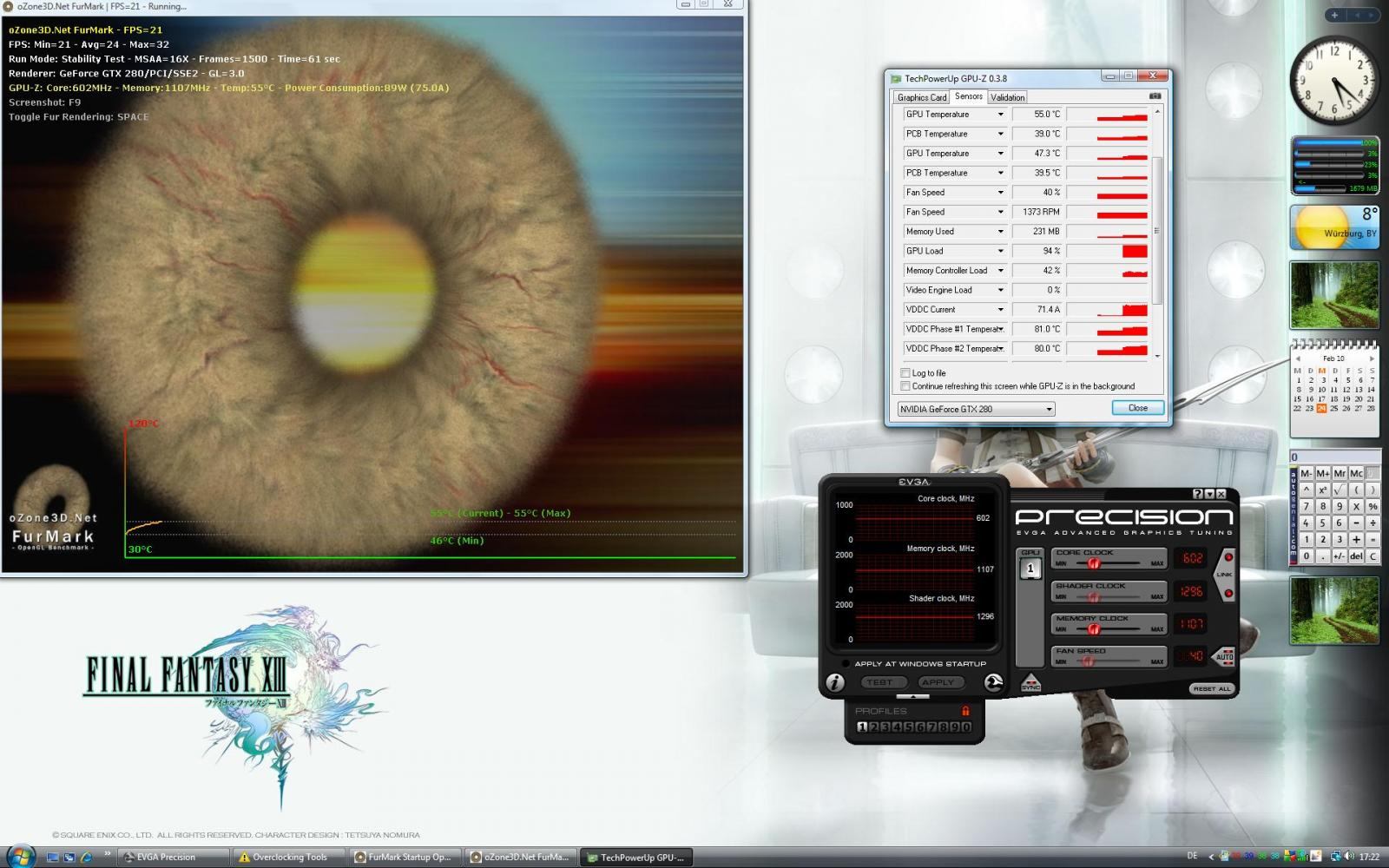Open first GPU Temperature sensor dropdown
1389x868 pixels.
pyautogui.click(x=1000, y=115)
